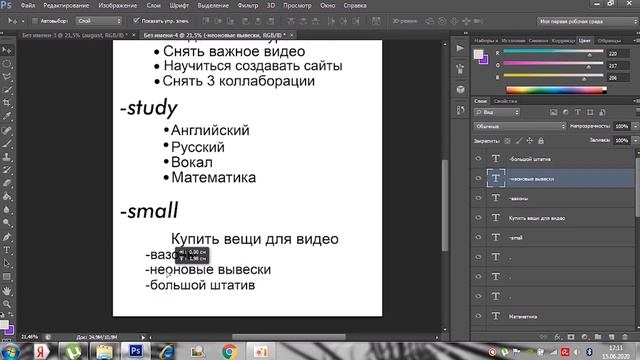This screenshot has height=360, width=640.
Task: Open the Файл menu
Action: click(x=27, y=6)
